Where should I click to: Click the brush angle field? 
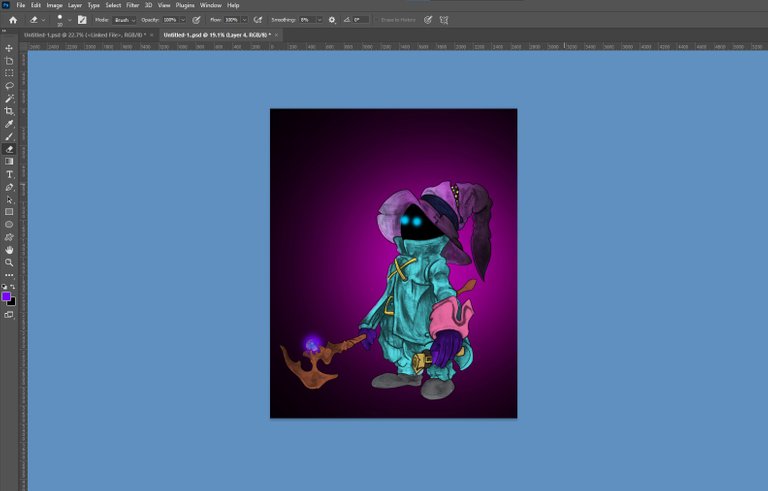pos(361,20)
